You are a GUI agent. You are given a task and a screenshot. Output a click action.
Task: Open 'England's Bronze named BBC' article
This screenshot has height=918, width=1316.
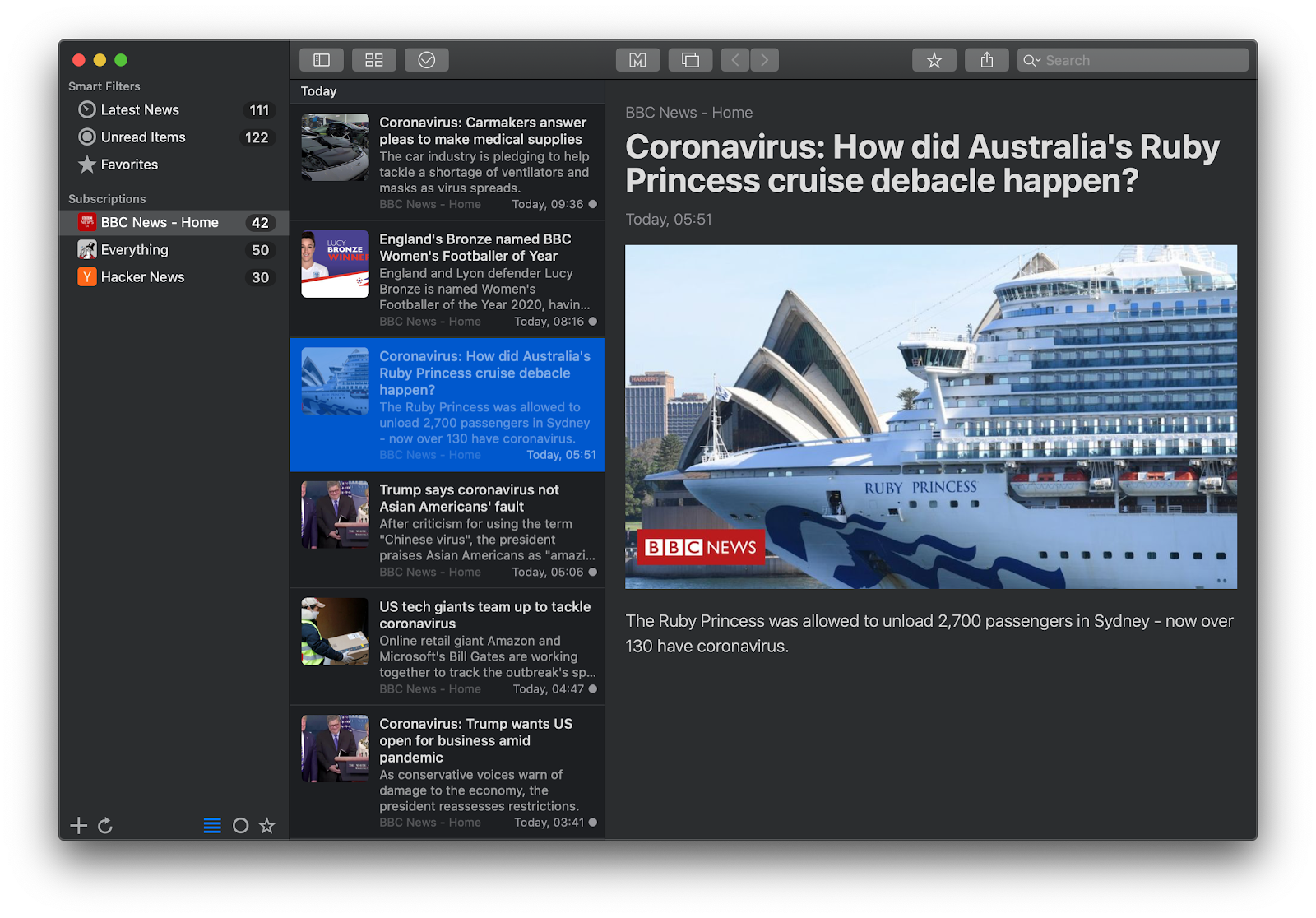pyautogui.click(x=447, y=279)
